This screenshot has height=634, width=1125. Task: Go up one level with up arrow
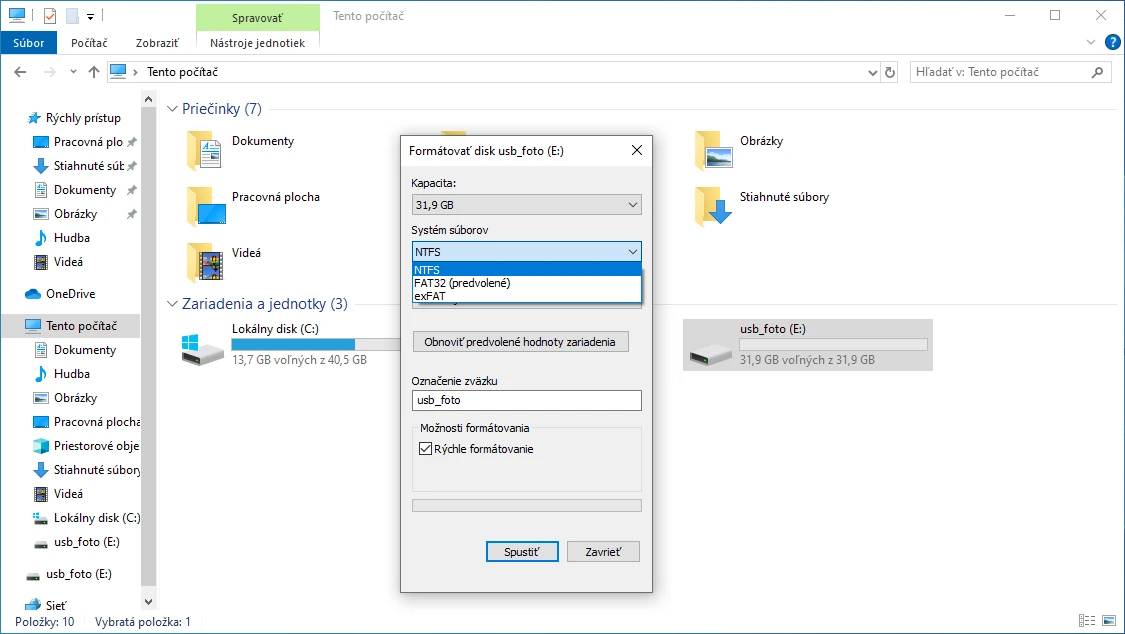click(94, 72)
